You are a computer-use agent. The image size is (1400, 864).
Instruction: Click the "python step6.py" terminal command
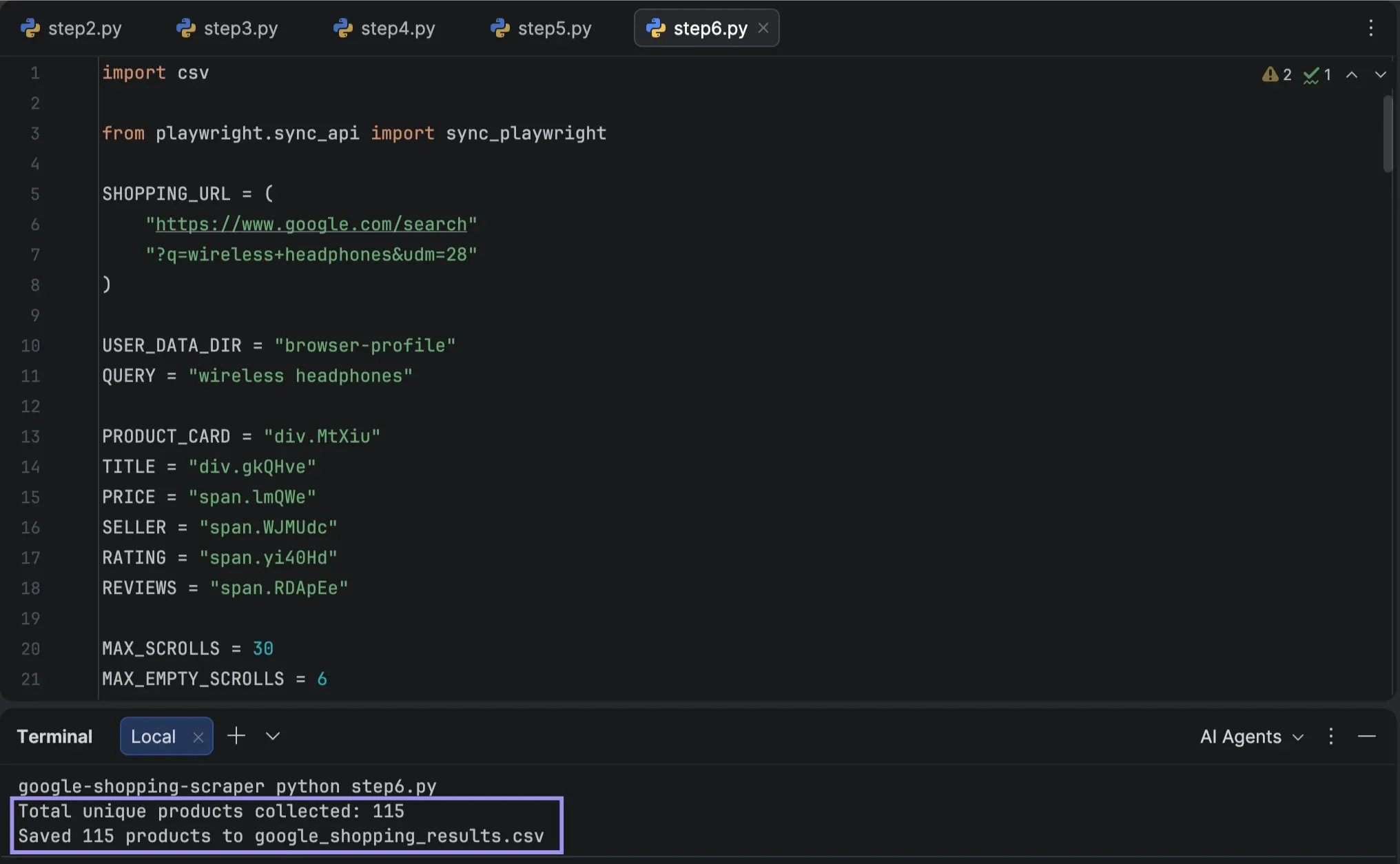pos(356,787)
